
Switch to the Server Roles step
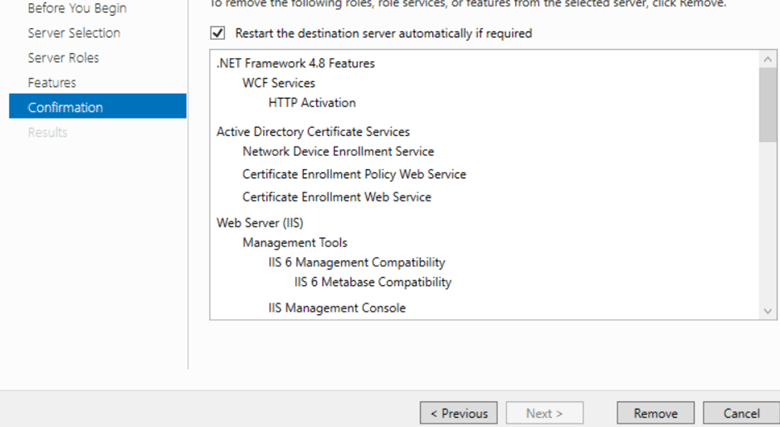63,58
